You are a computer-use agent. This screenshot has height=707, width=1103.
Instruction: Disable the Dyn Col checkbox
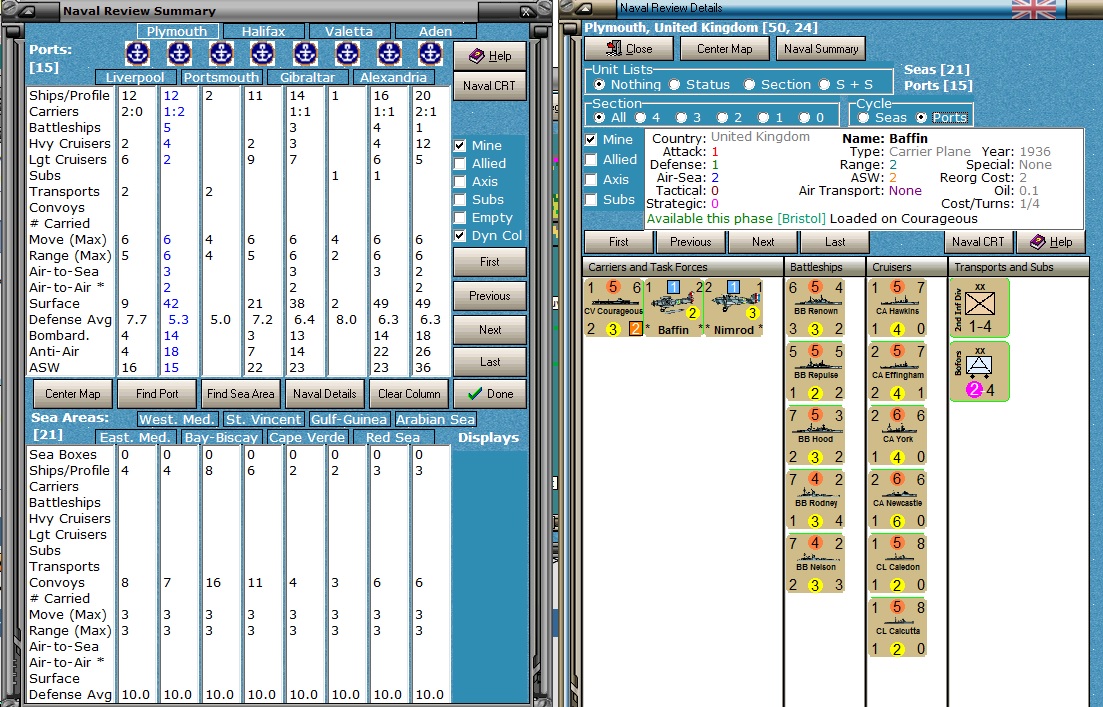(460, 236)
